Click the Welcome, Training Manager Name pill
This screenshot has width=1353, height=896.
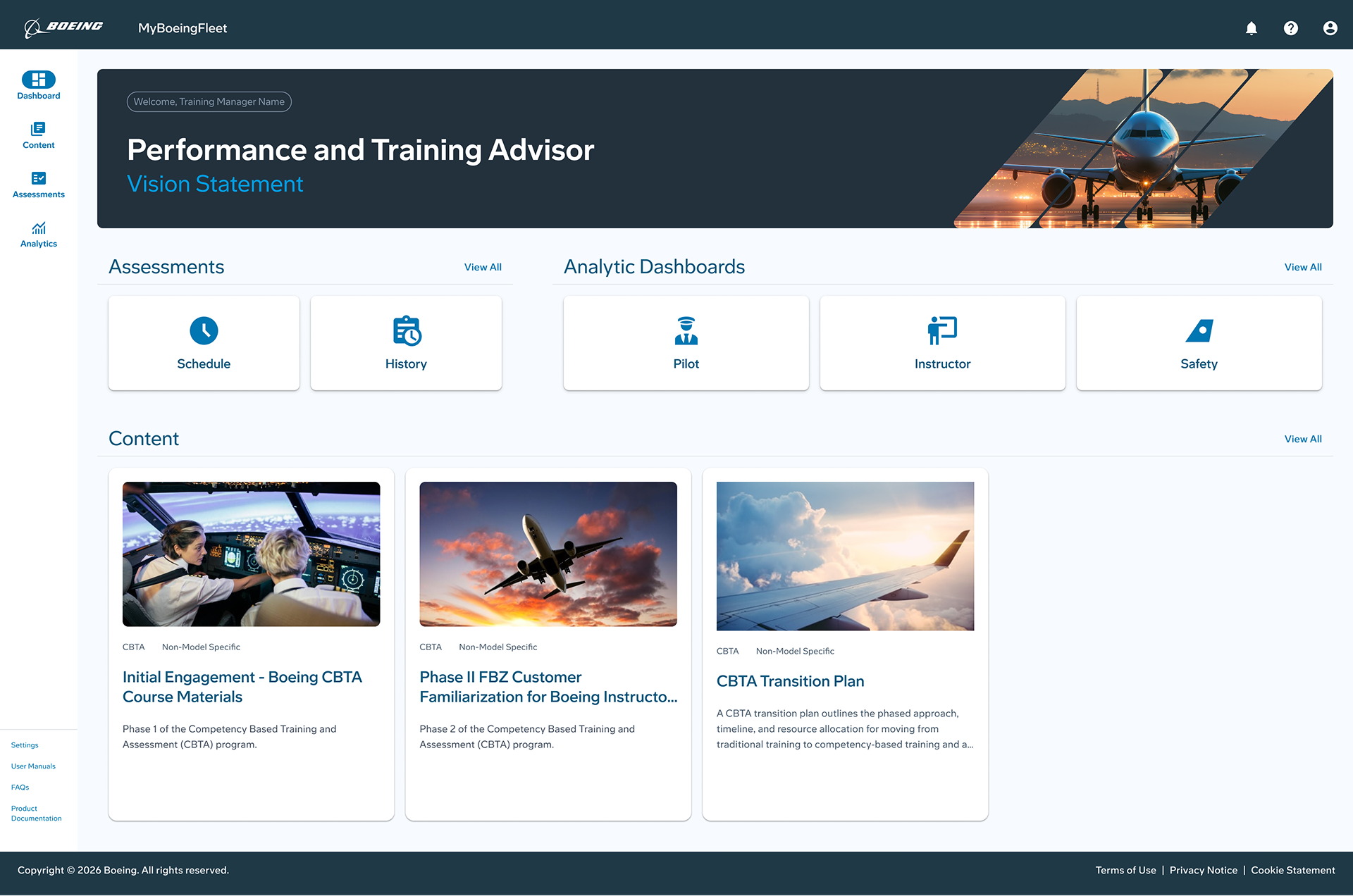[x=209, y=101]
